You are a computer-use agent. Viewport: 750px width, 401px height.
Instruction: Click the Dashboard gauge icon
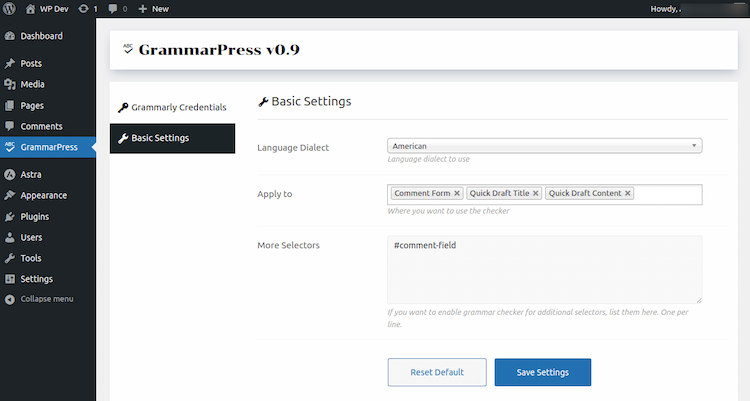pyautogui.click(x=10, y=36)
